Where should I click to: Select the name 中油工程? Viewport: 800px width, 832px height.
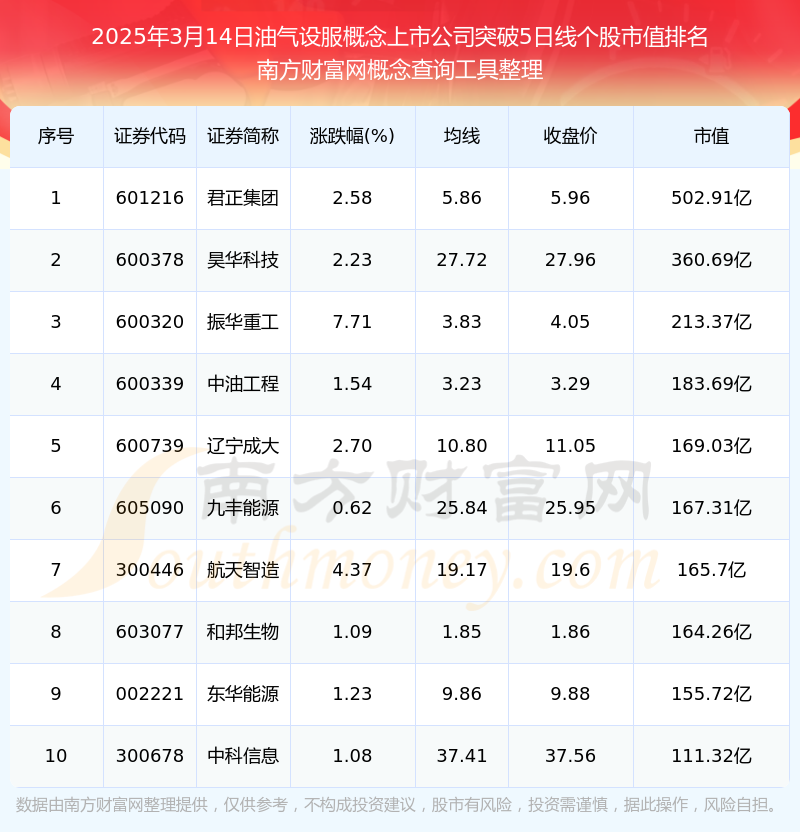click(x=243, y=384)
